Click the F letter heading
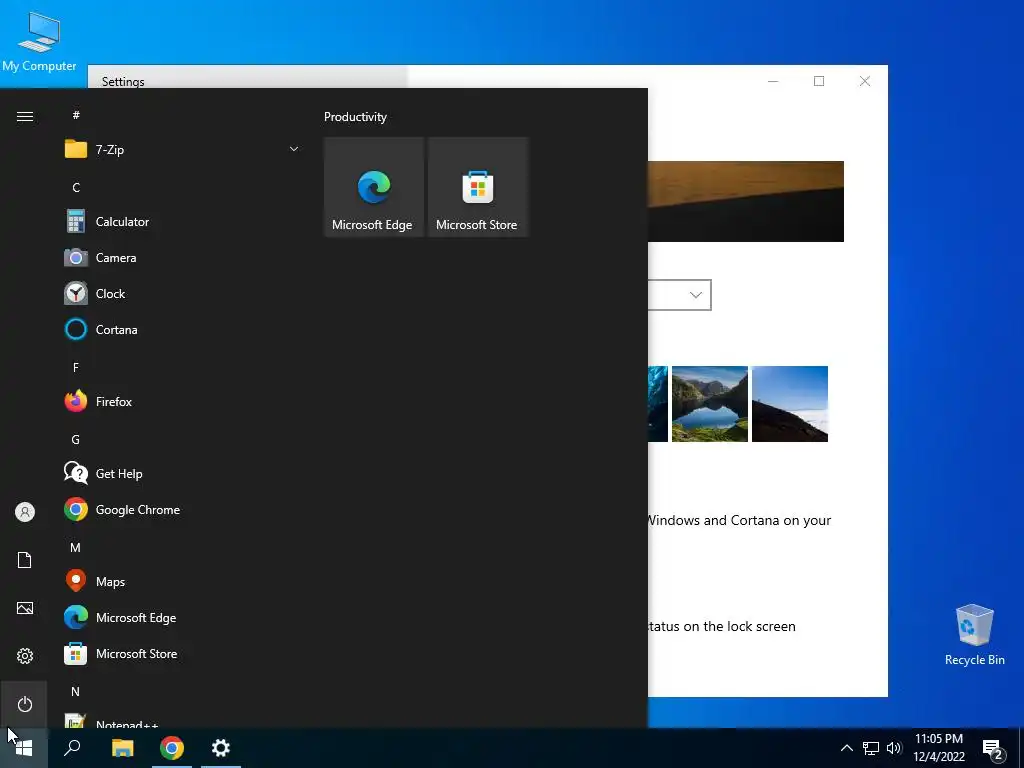1024x768 pixels. click(76, 367)
